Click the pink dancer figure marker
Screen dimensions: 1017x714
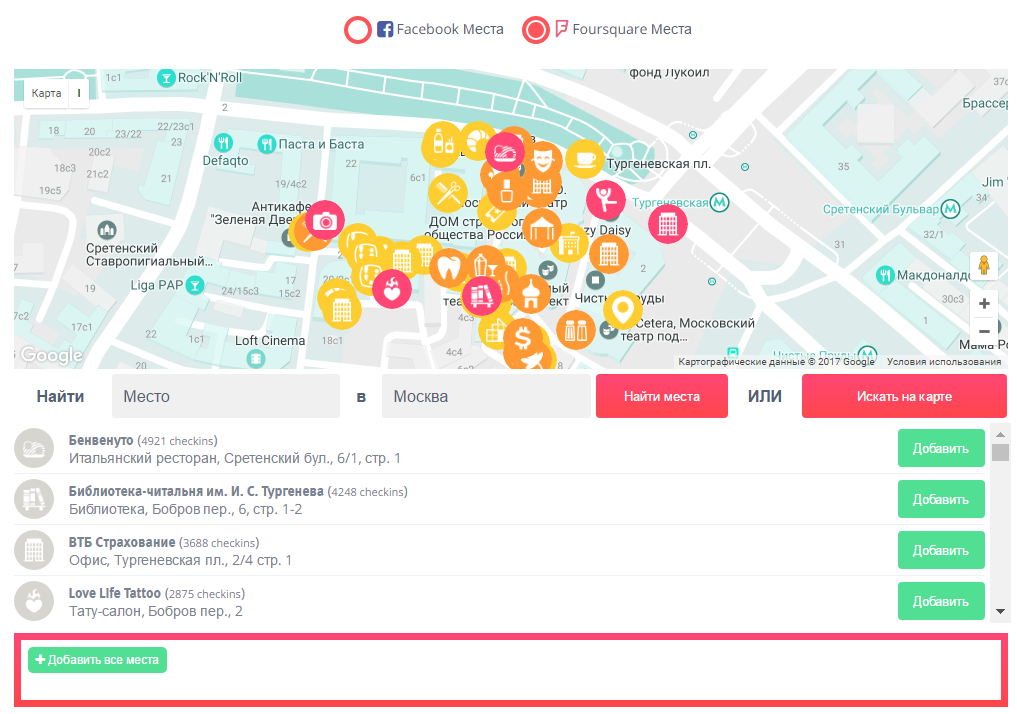pos(606,199)
